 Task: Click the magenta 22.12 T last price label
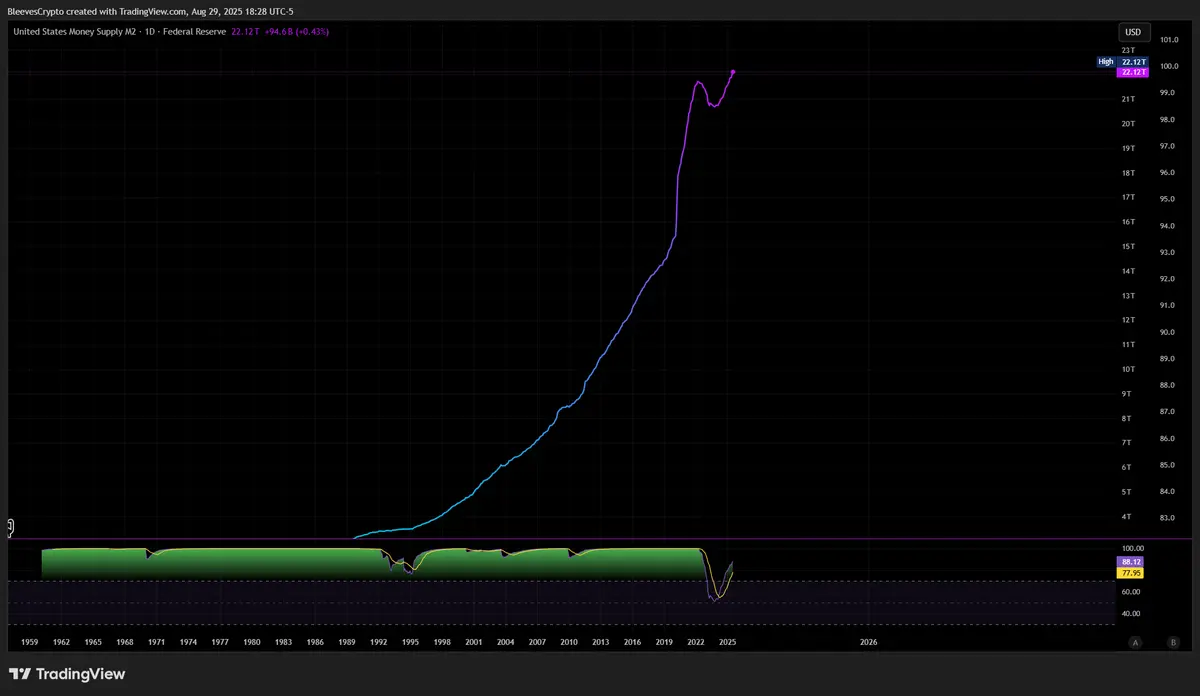point(1134,72)
